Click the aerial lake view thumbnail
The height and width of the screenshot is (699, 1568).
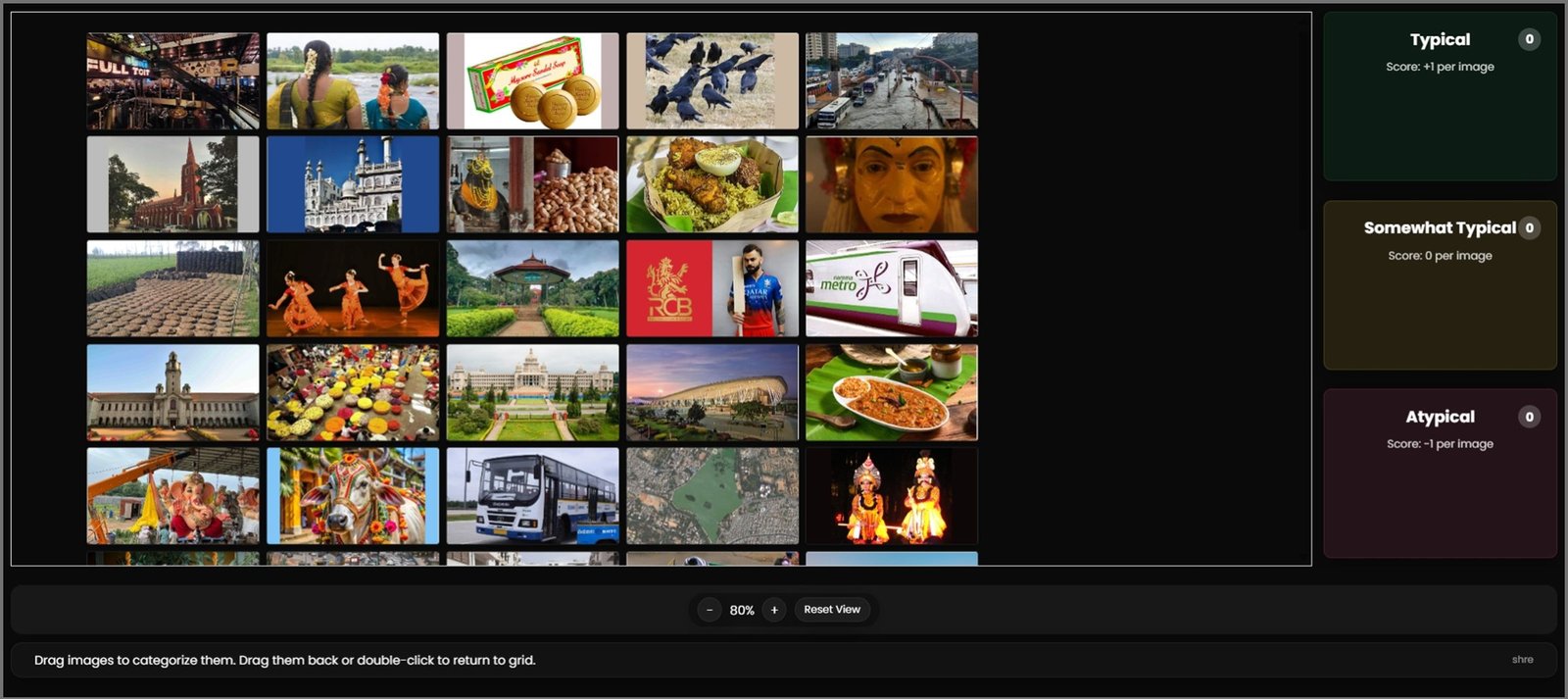(712, 496)
